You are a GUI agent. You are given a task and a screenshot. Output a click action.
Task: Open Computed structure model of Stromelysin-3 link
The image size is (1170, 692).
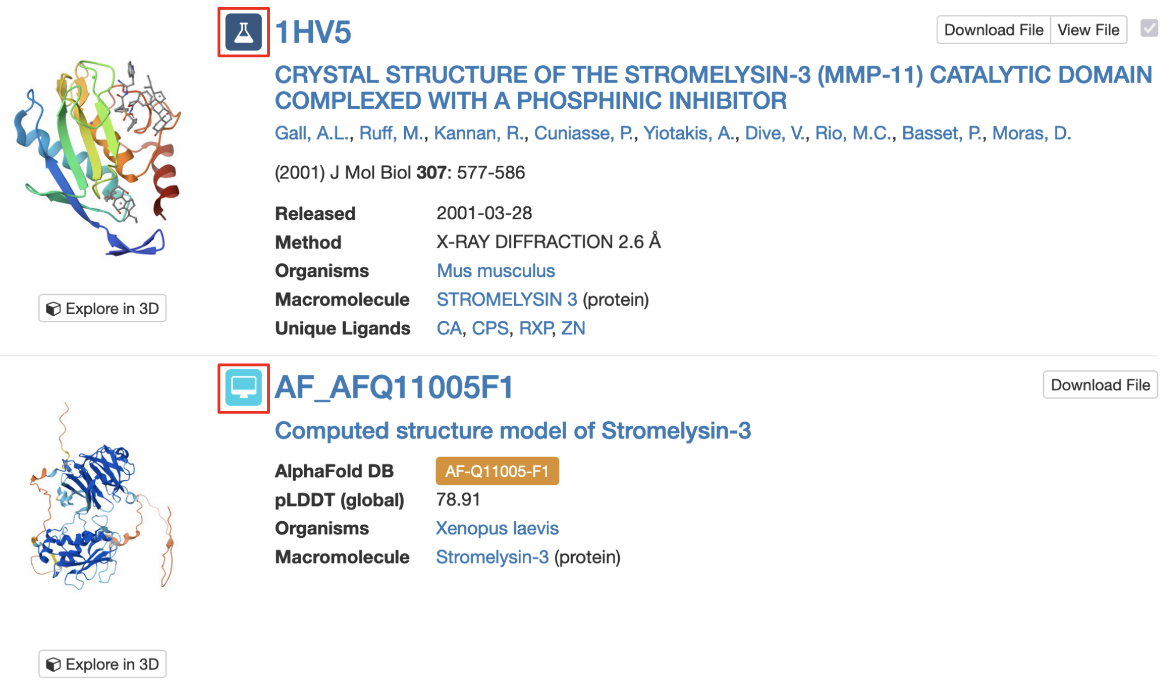tap(513, 431)
